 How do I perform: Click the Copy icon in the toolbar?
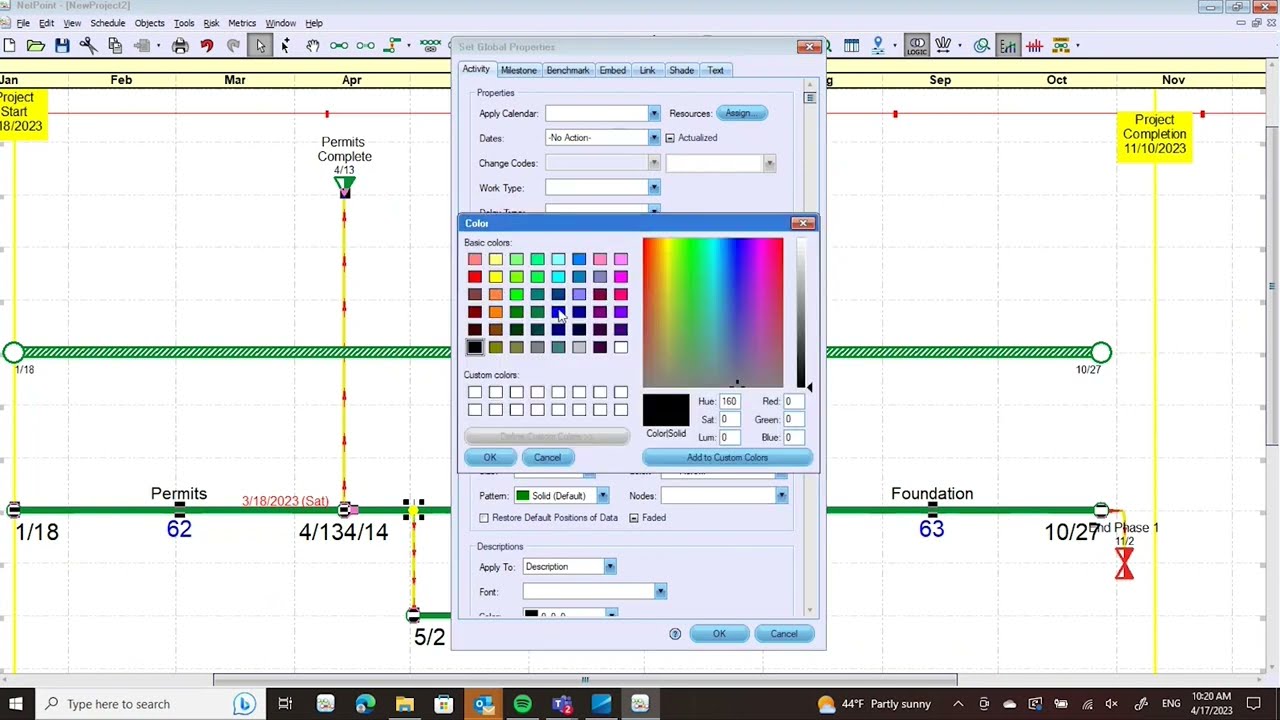click(x=115, y=45)
